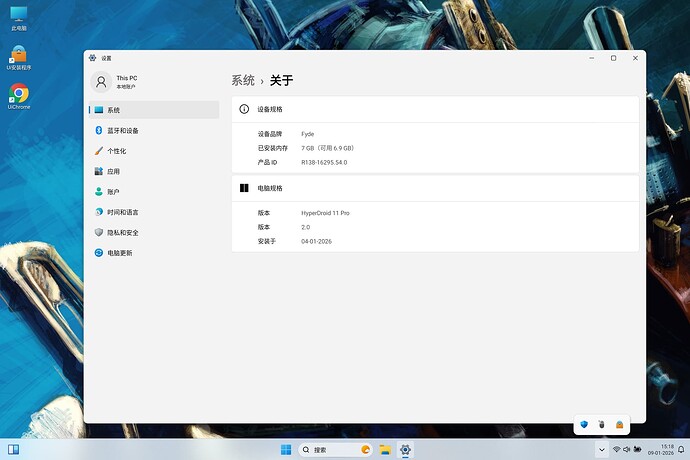
Task: Collapse the hidden tray icons chevron
Action: click(x=603, y=450)
